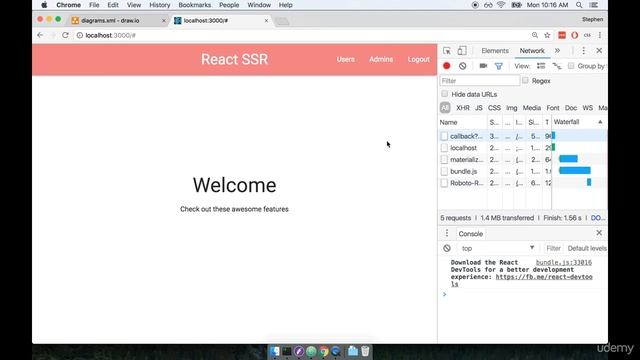
Task: Tick the checkbox beside bundle.js request
Action: (444, 171)
